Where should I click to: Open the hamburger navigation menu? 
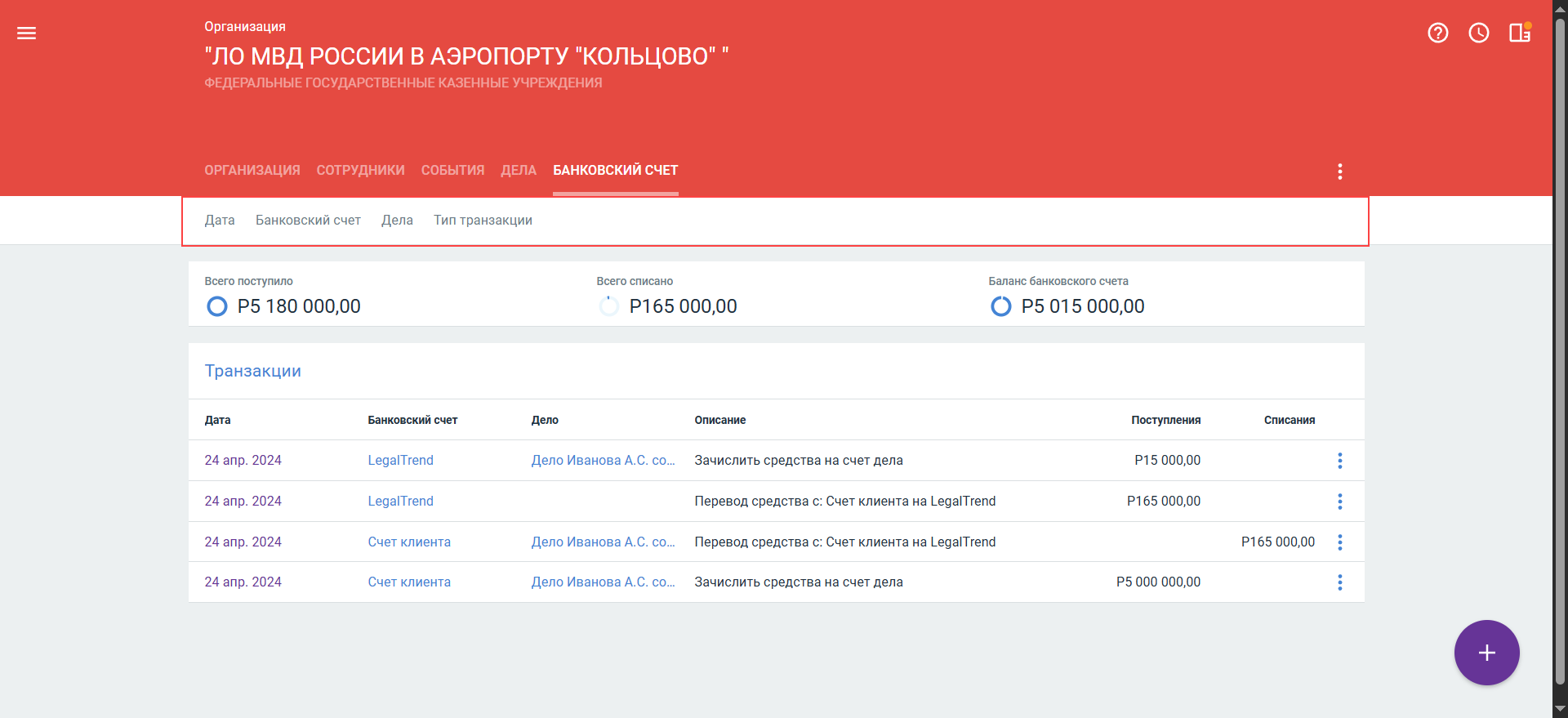coord(26,33)
